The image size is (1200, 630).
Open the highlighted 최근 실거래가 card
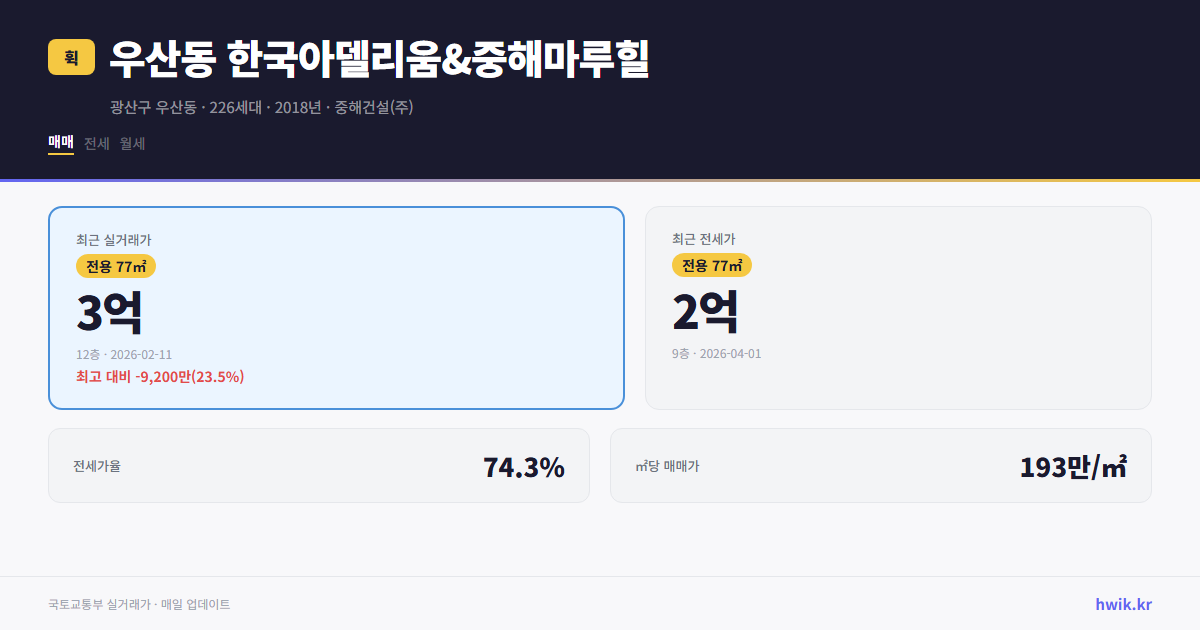coord(335,307)
